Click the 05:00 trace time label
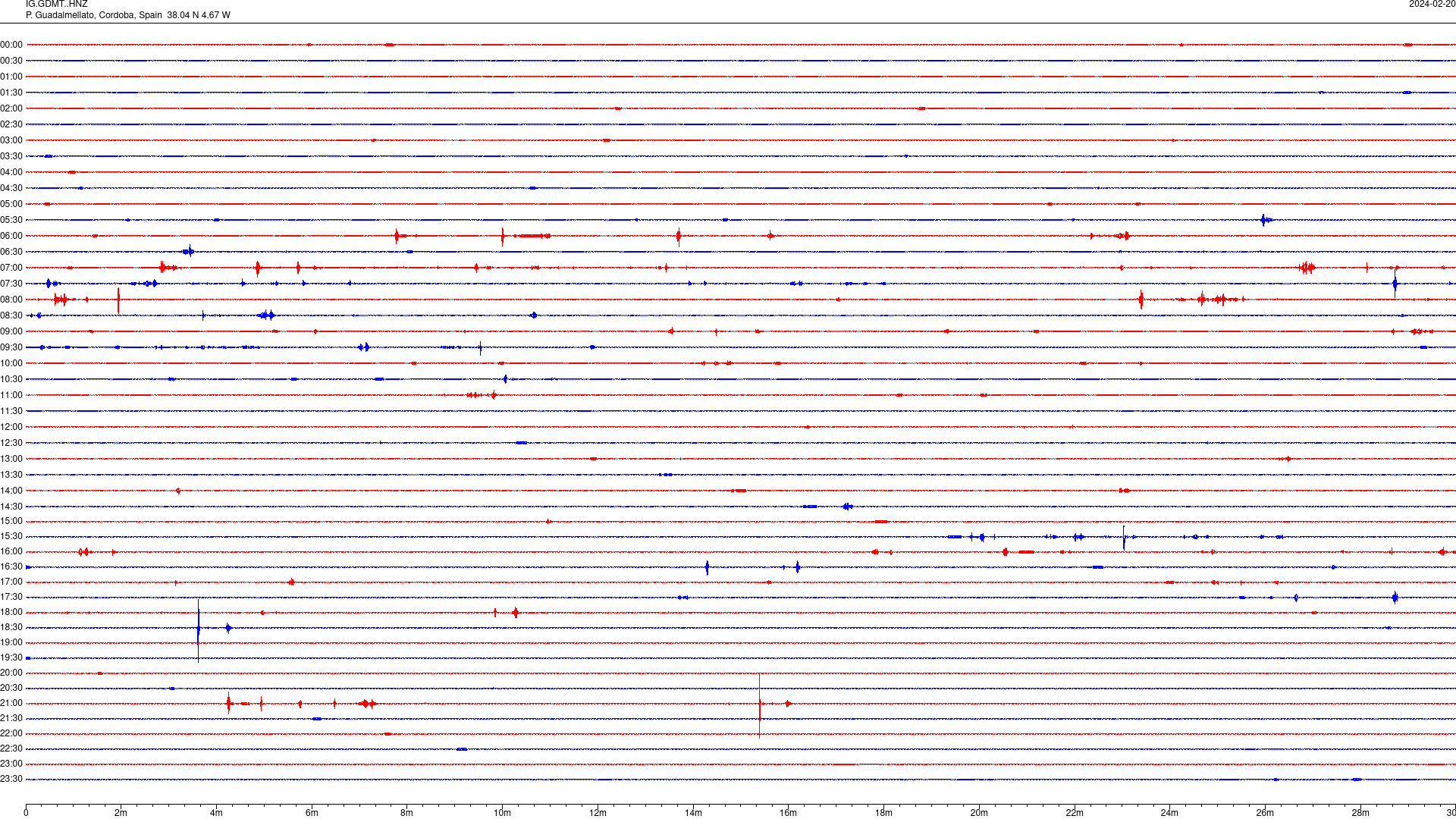This screenshot has width=1456, height=819. tap(11, 204)
